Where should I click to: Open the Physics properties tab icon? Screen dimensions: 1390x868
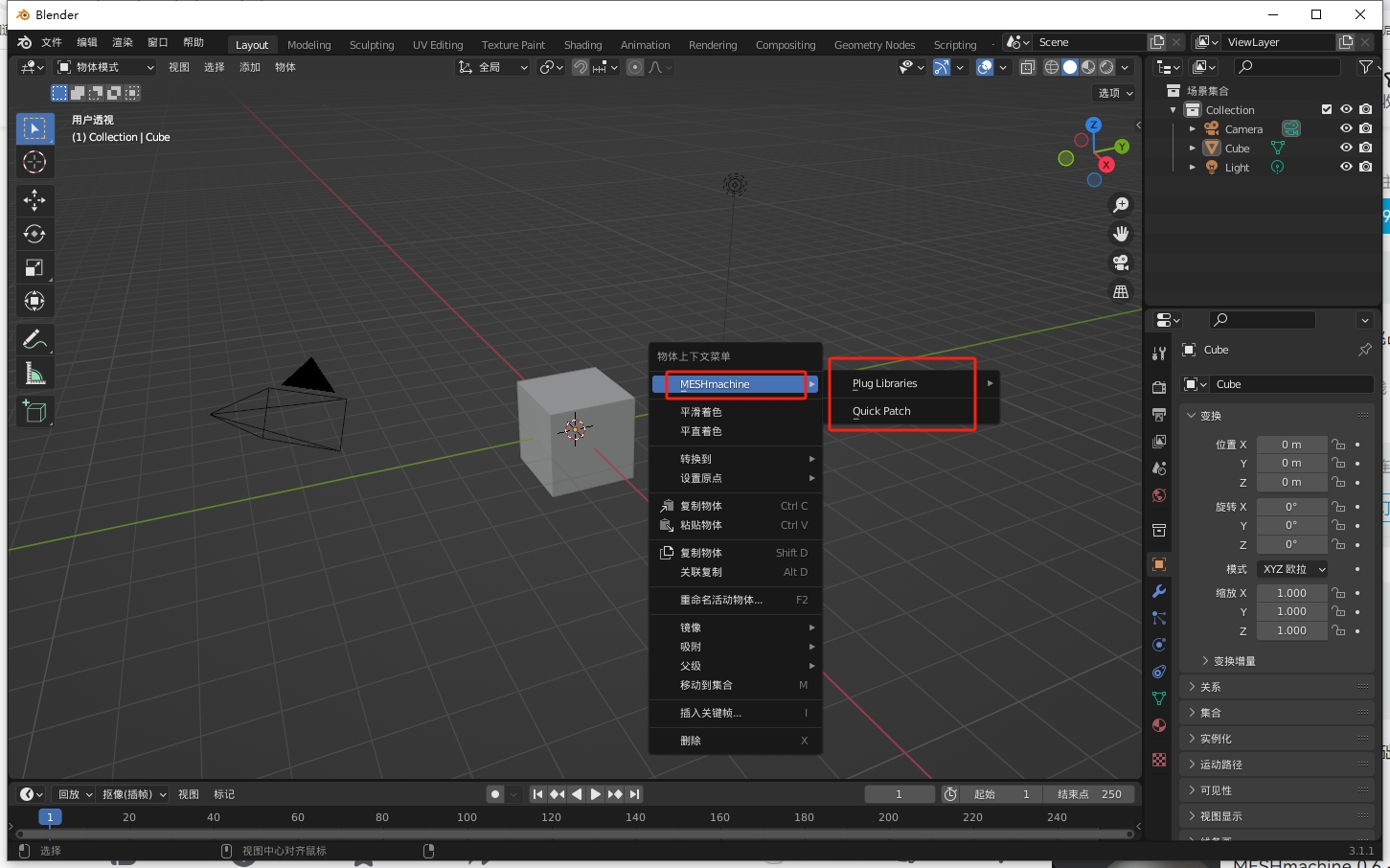(x=1159, y=645)
